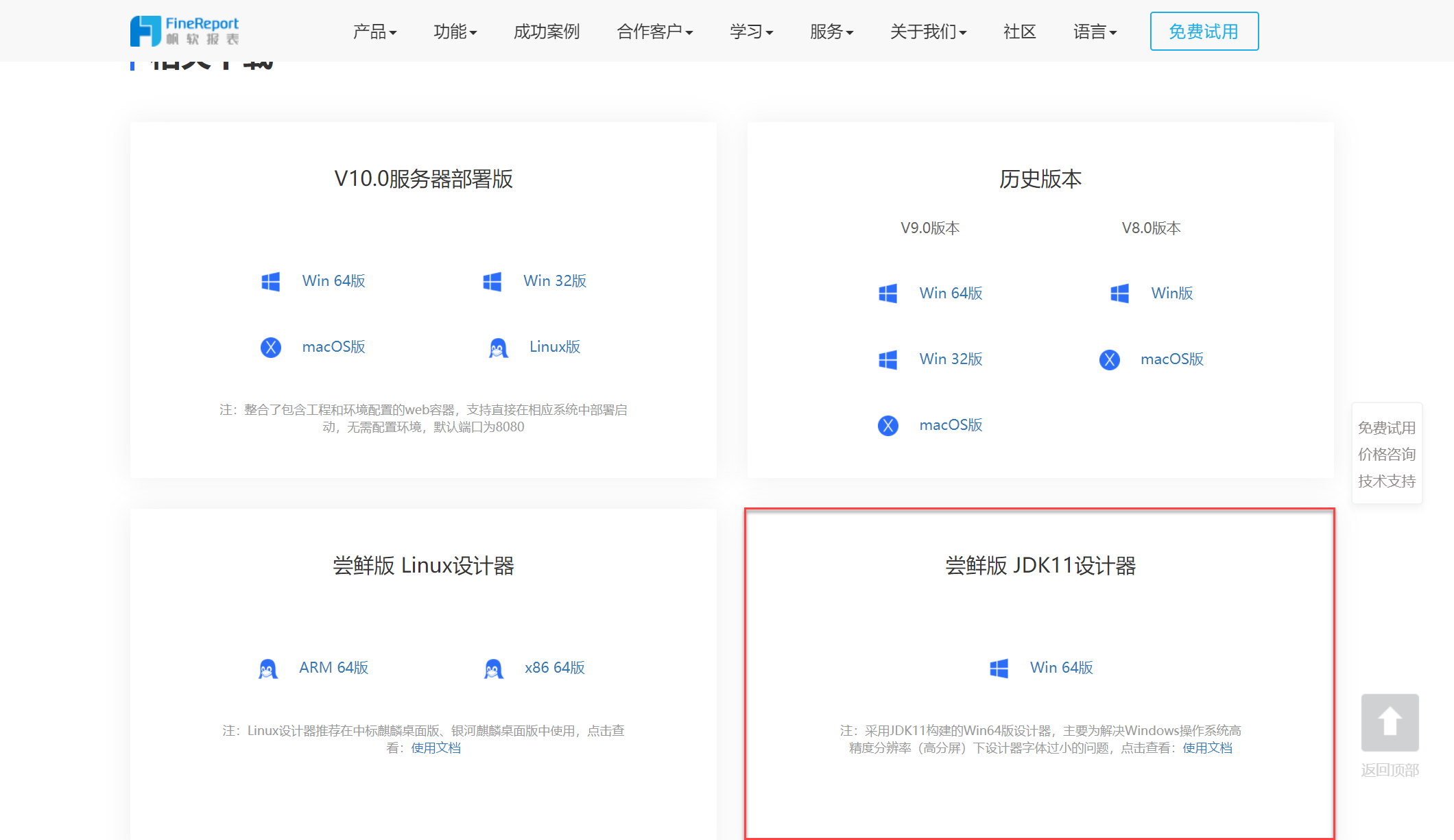Click the back-to-top arrow icon
Screen dimensions: 1454x840
1390,722
